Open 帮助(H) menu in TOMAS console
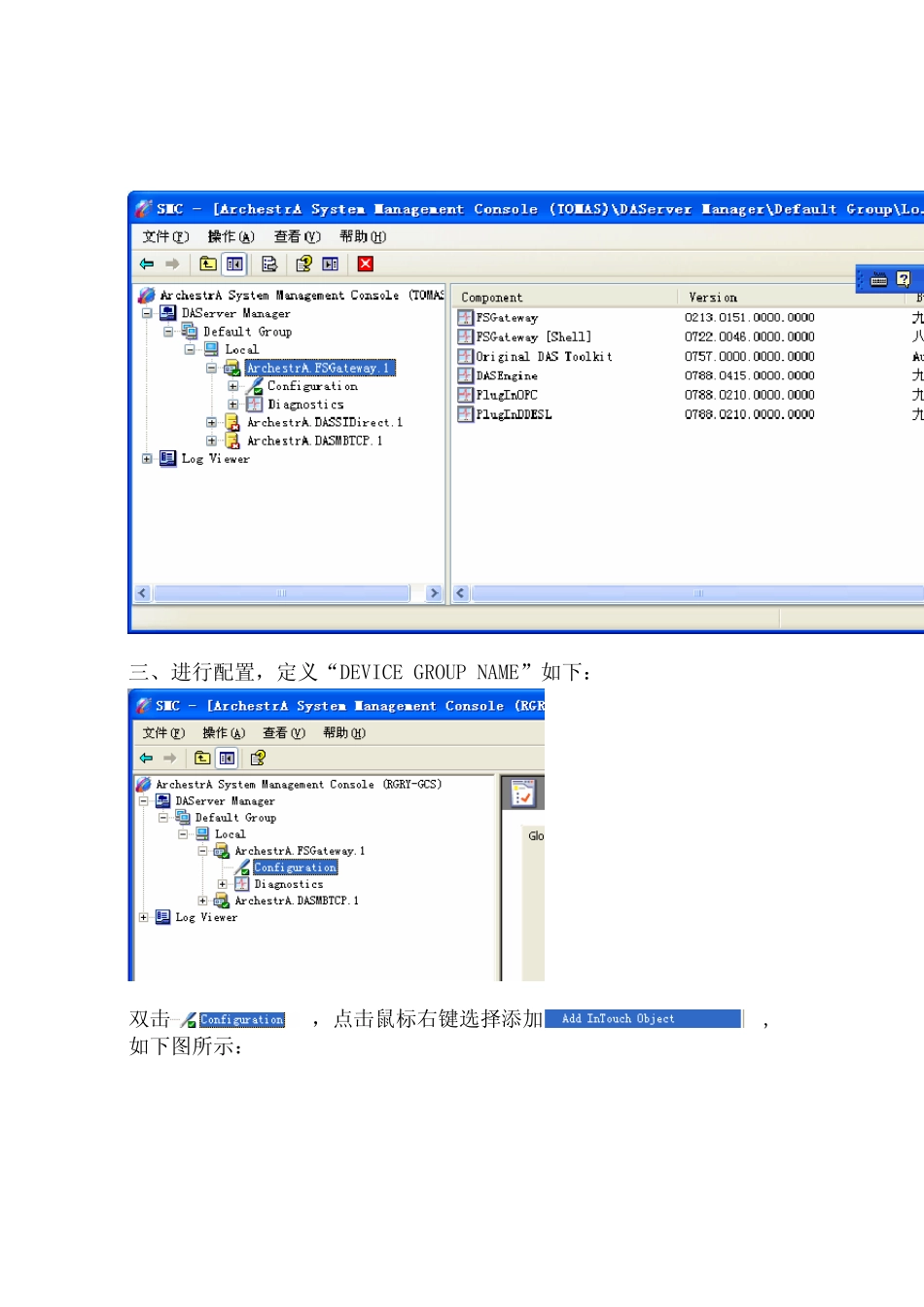Image resolution: width=924 pixels, height=1307 pixels. click(363, 236)
